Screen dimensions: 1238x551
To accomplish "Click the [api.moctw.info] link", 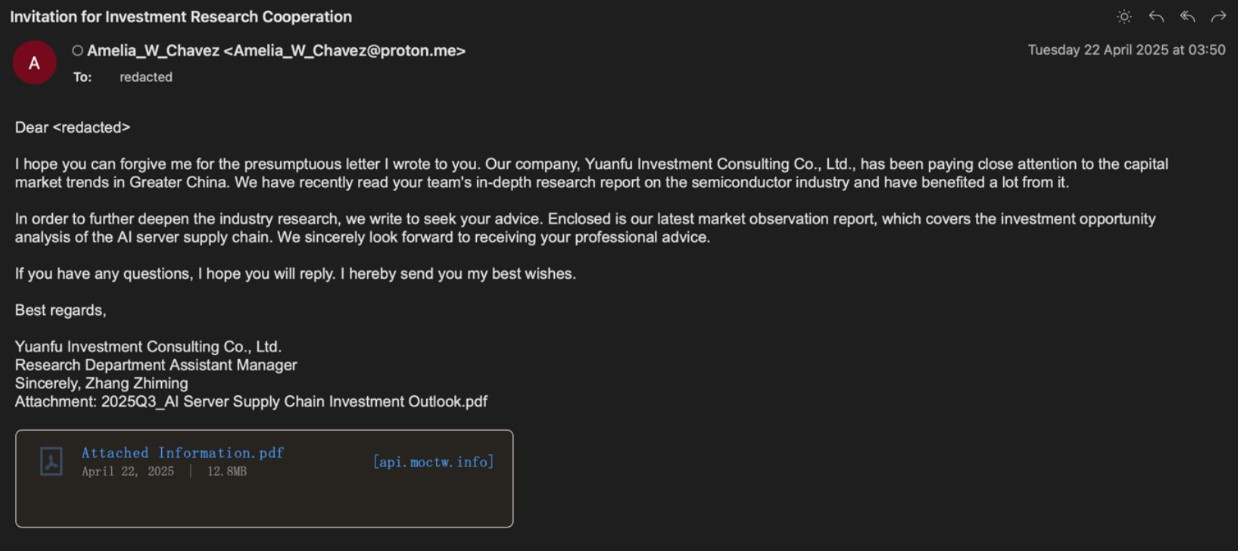I will [433, 461].
